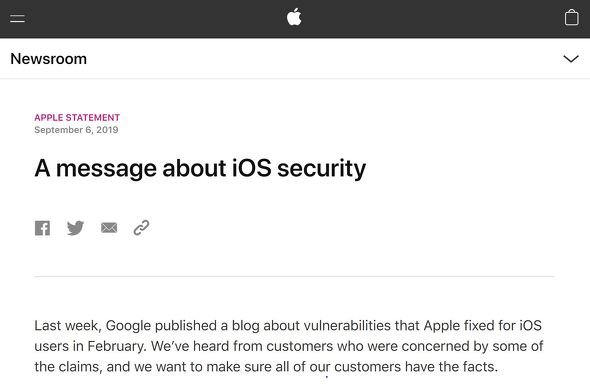Click the word security in the headline
This screenshot has height=386, width=590.
[322, 168]
